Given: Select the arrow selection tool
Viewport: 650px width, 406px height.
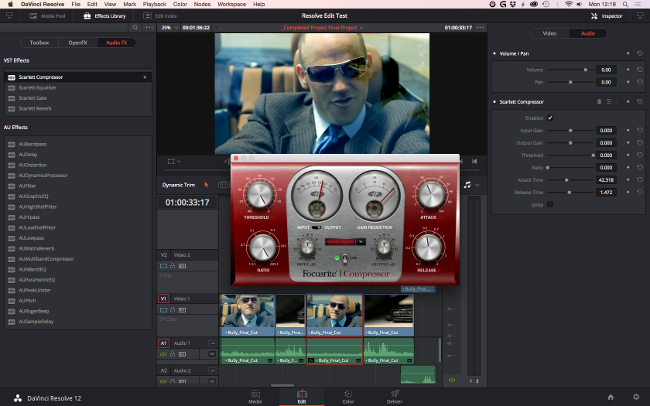Looking at the screenshot, I should [x=206, y=185].
